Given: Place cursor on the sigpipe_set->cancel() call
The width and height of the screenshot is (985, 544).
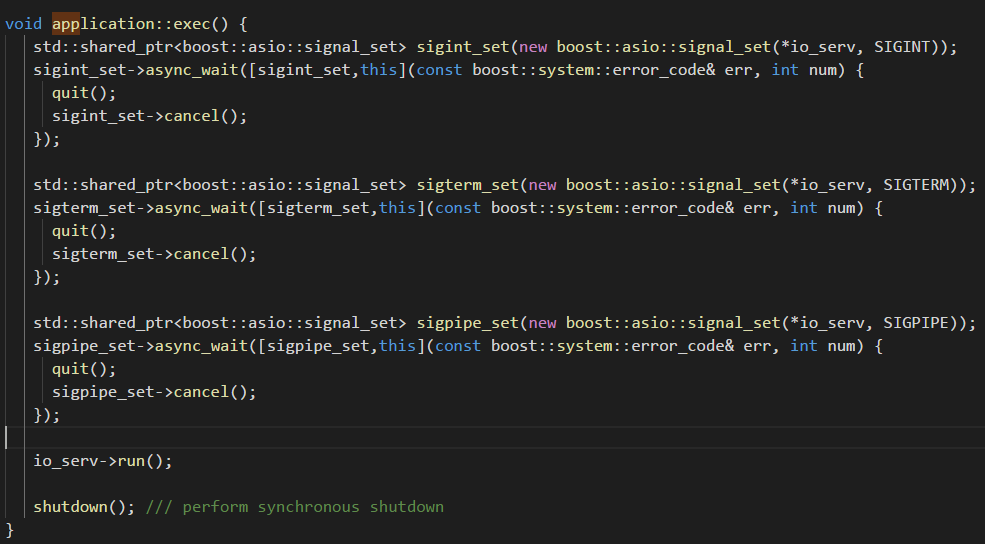Looking at the screenshot, I should click(x=154, y=392).
